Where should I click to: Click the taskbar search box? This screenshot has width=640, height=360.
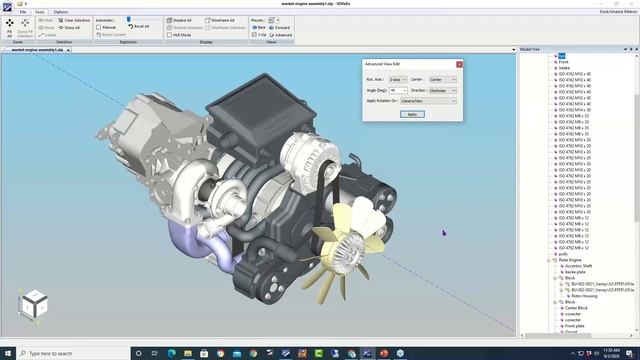pyautogui.click(x=73, y=353)
